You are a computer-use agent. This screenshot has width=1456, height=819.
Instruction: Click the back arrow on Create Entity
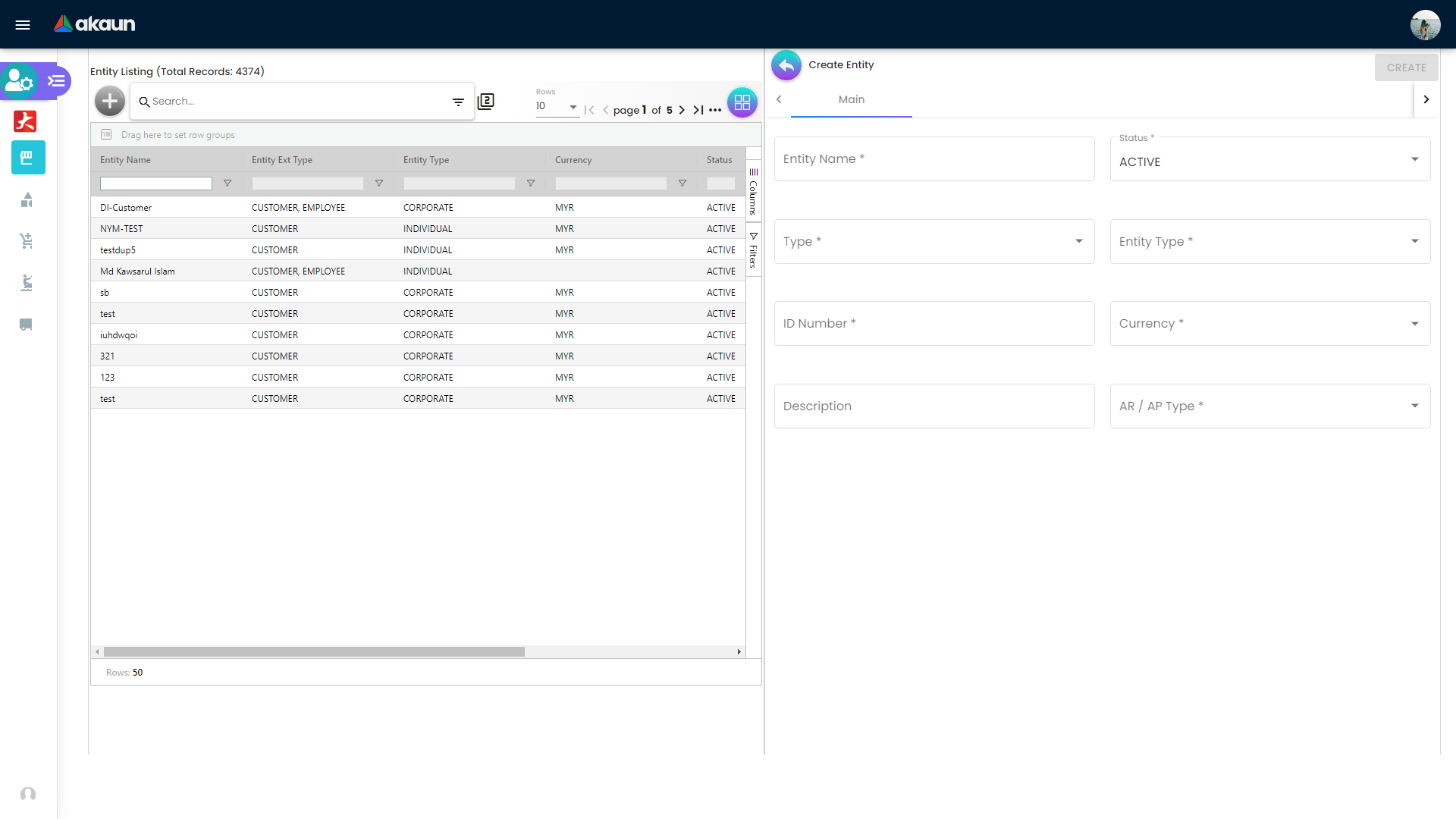(x=786, y=65)
